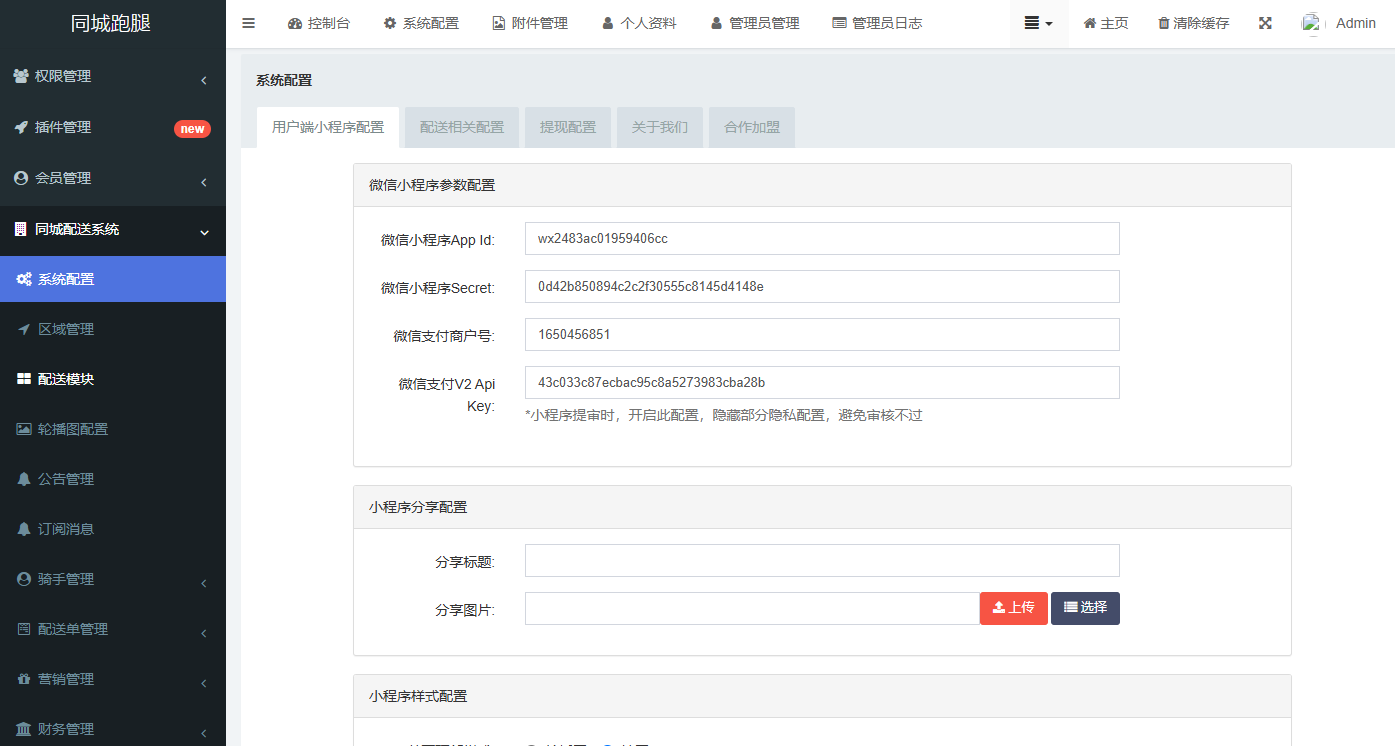This screenshot has width=1395, height=746.
Task: Open the 控制台 dashboard tab
Action: click(319, 23)
